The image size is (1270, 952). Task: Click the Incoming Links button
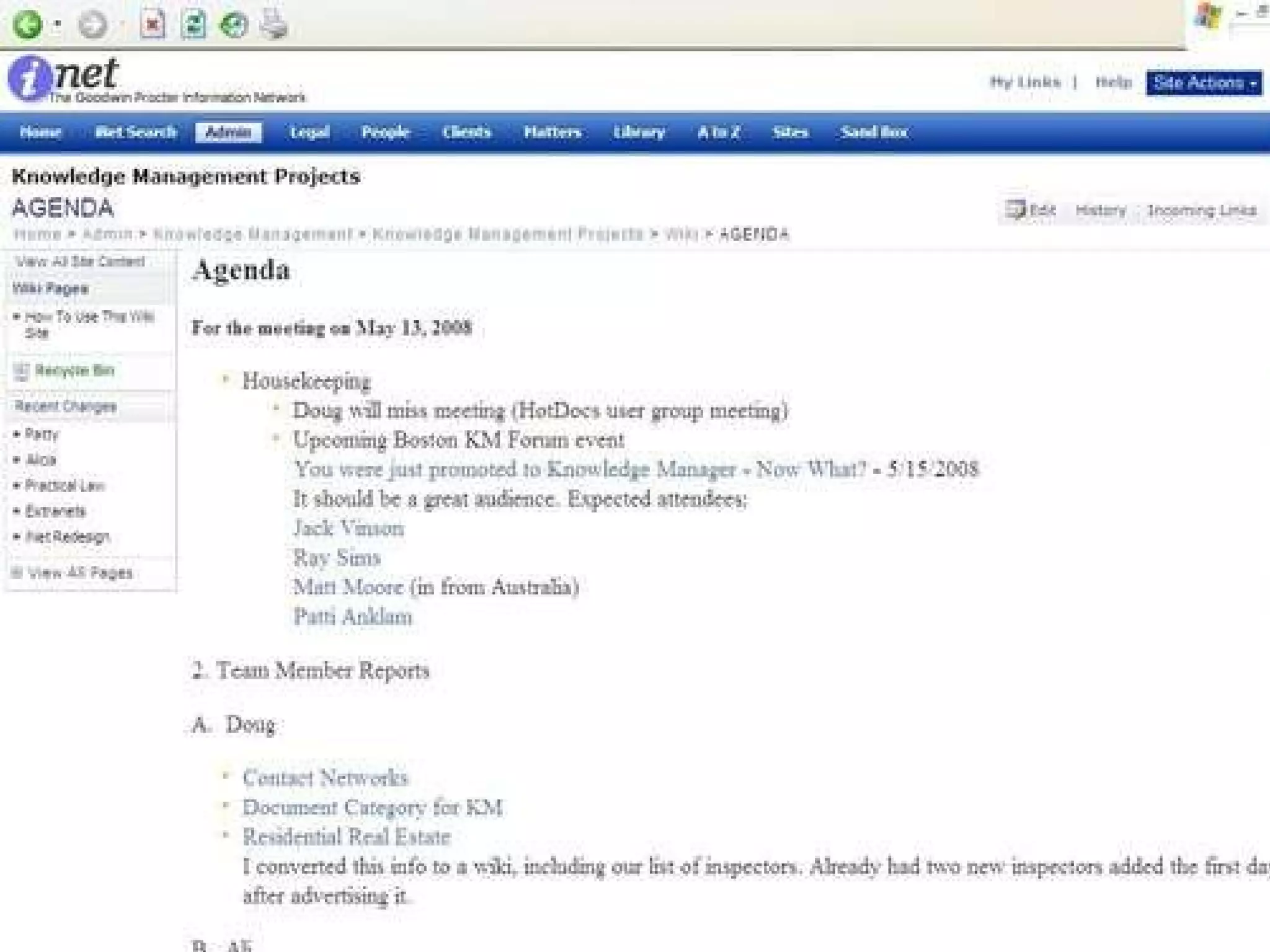(1201, 210)
